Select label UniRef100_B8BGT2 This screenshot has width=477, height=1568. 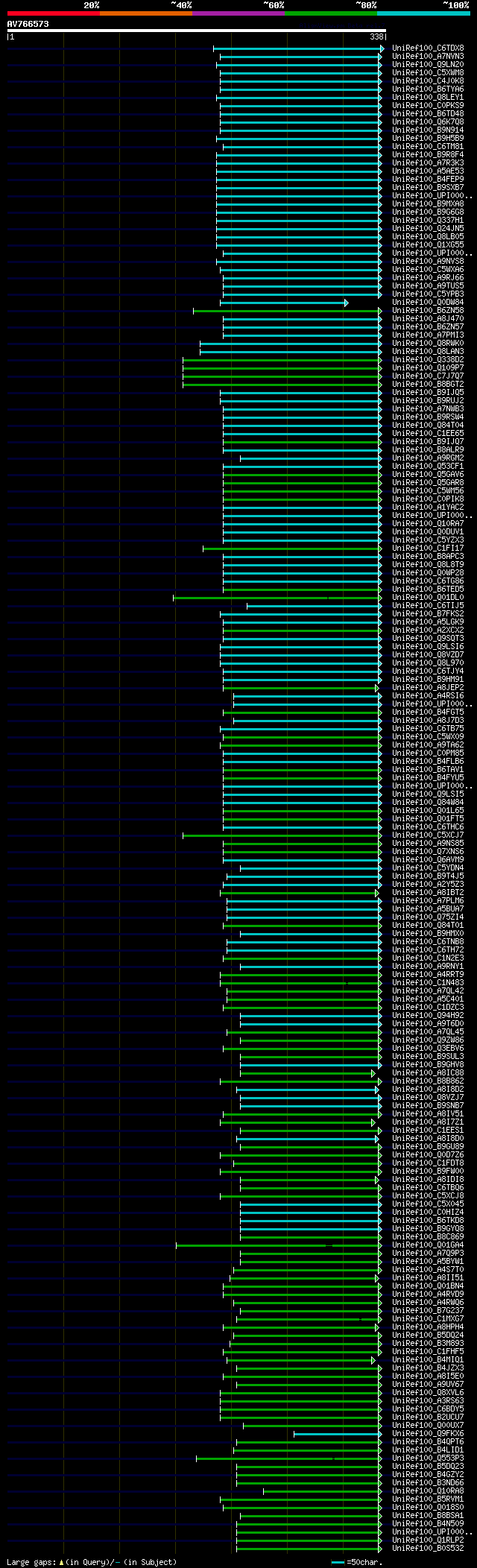click(428, 385)
